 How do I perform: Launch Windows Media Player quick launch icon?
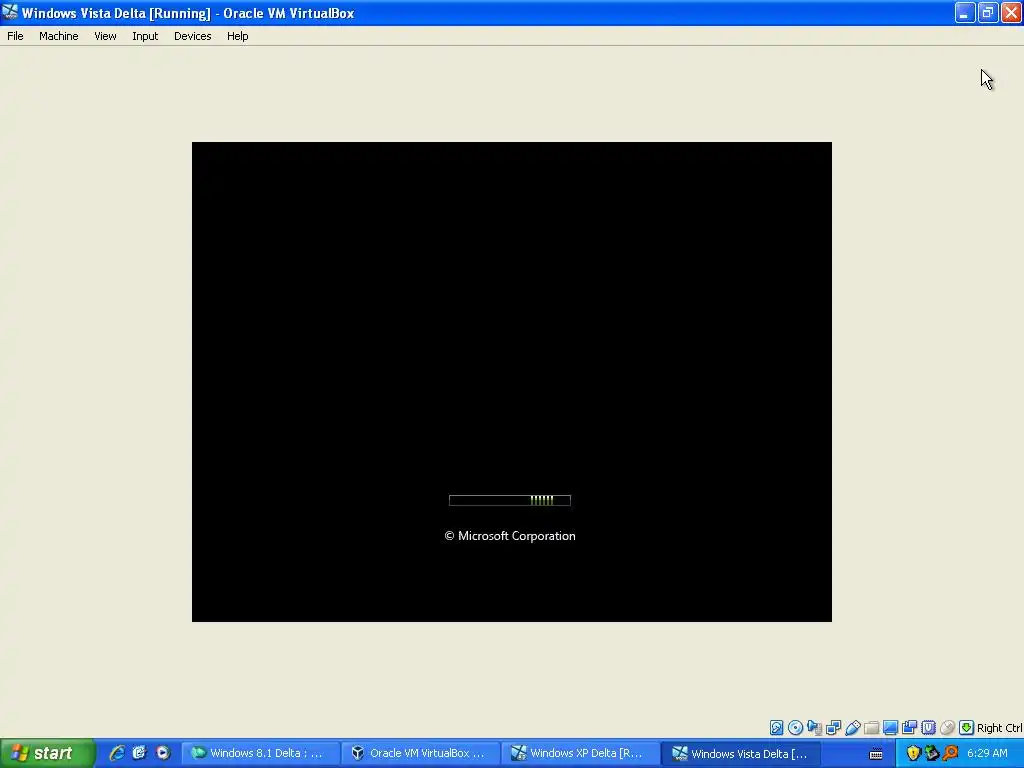[163, 753]
